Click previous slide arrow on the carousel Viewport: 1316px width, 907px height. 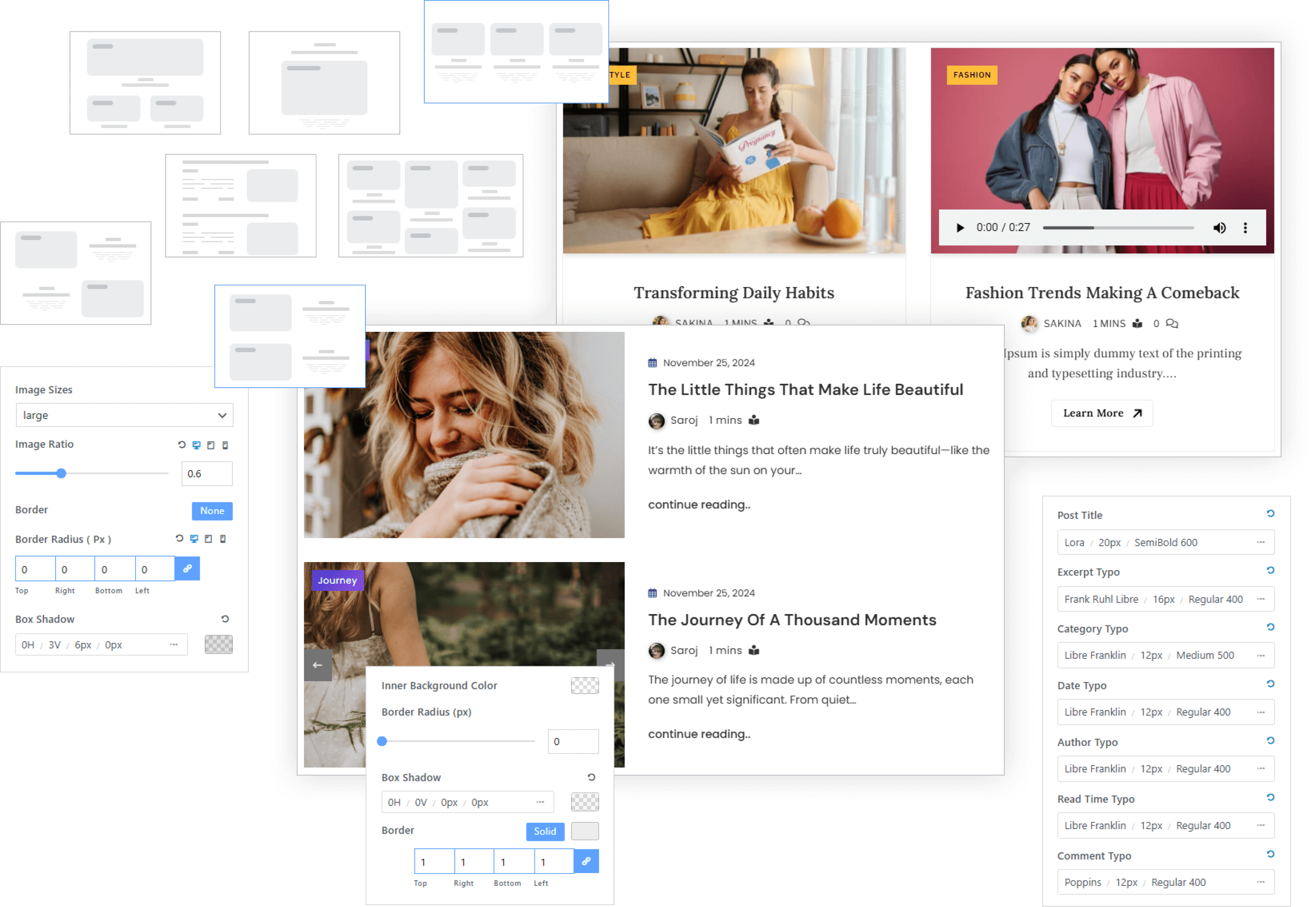pos(317,665)
